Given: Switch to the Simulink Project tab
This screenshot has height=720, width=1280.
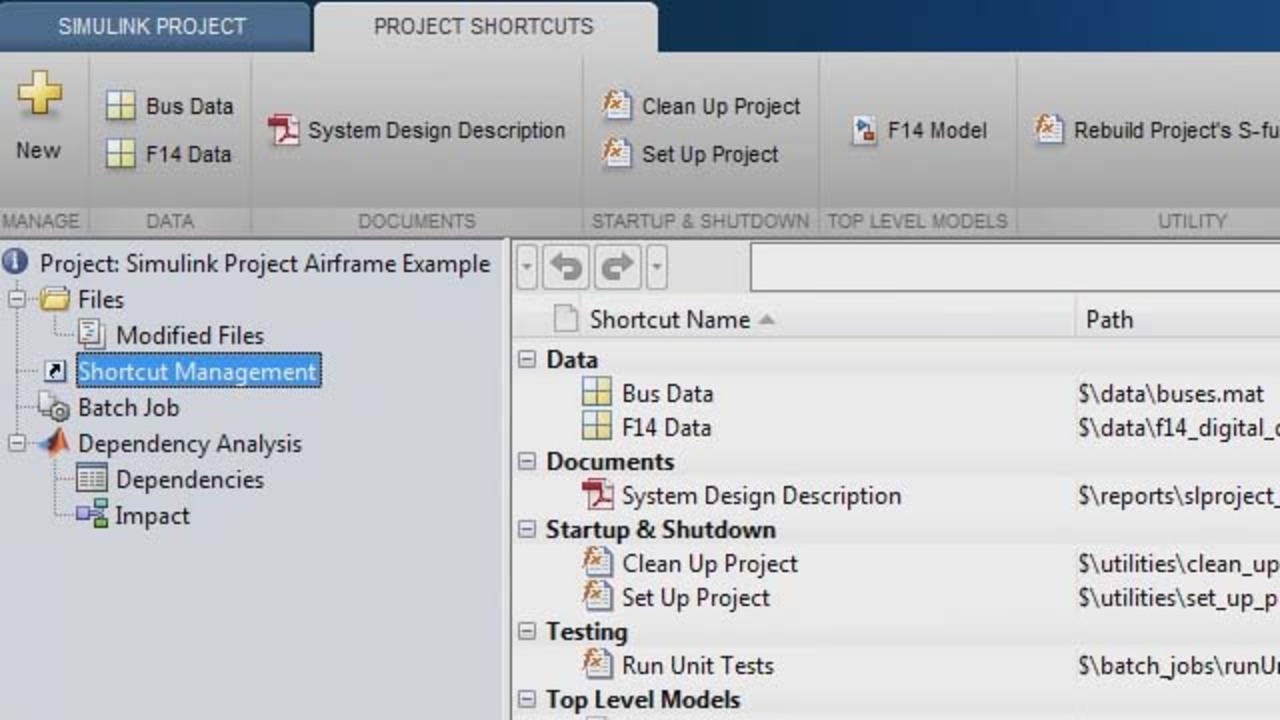Looking at the screenshot, I should (152, 27).
